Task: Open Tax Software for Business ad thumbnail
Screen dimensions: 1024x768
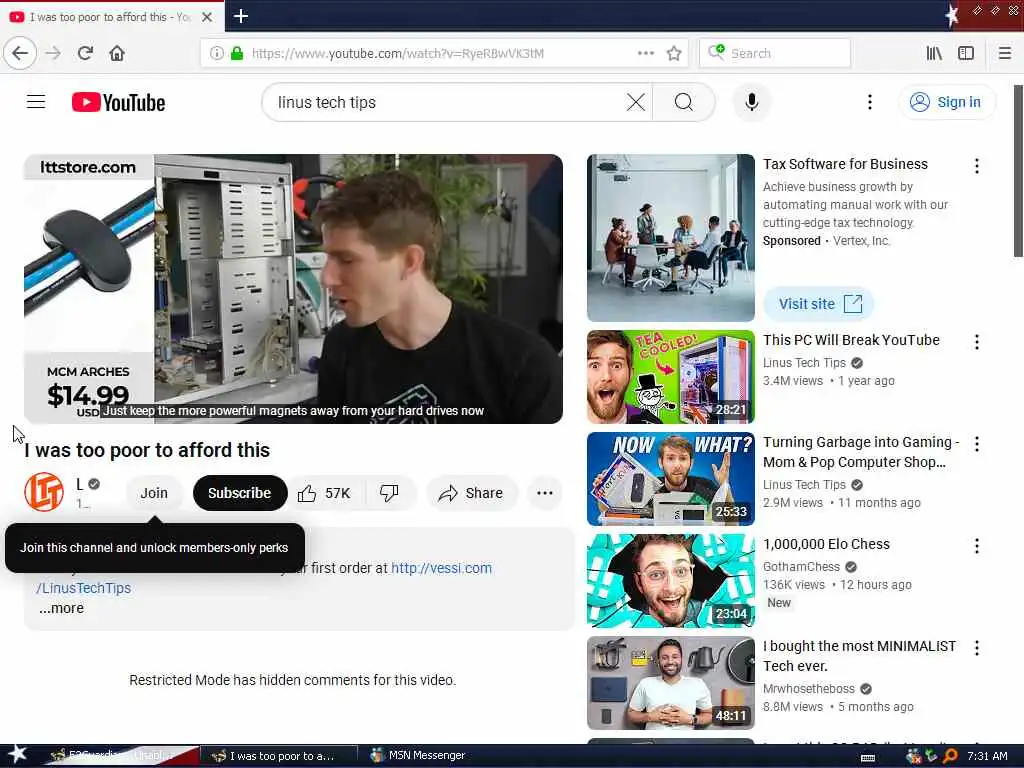Action: (x=671, y=238)
